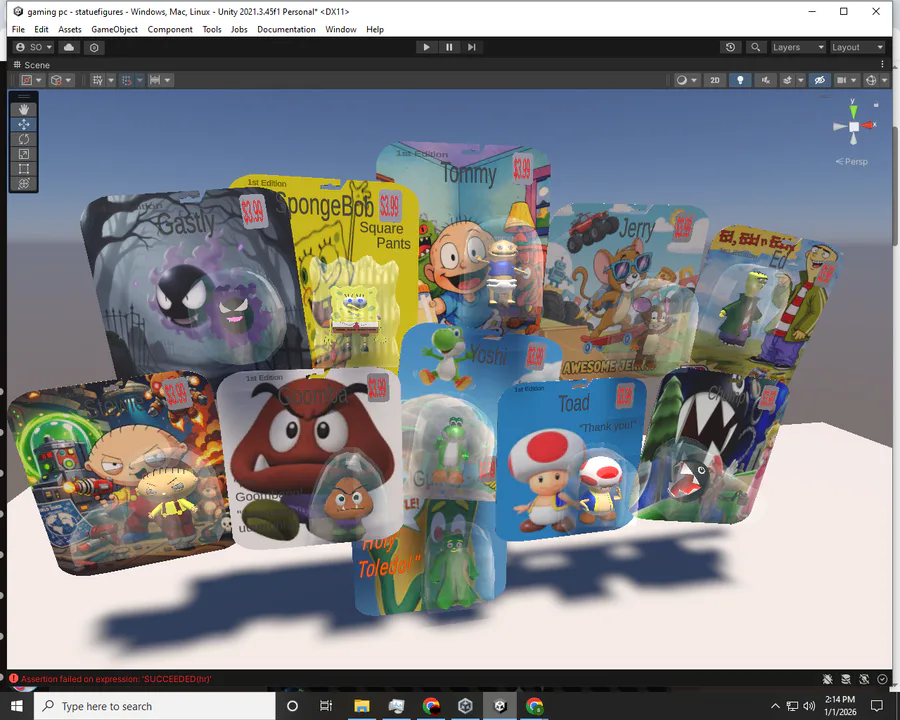Open the Layers dropdown
This screenshot has height=720, width=900.
tap(798, 47)
